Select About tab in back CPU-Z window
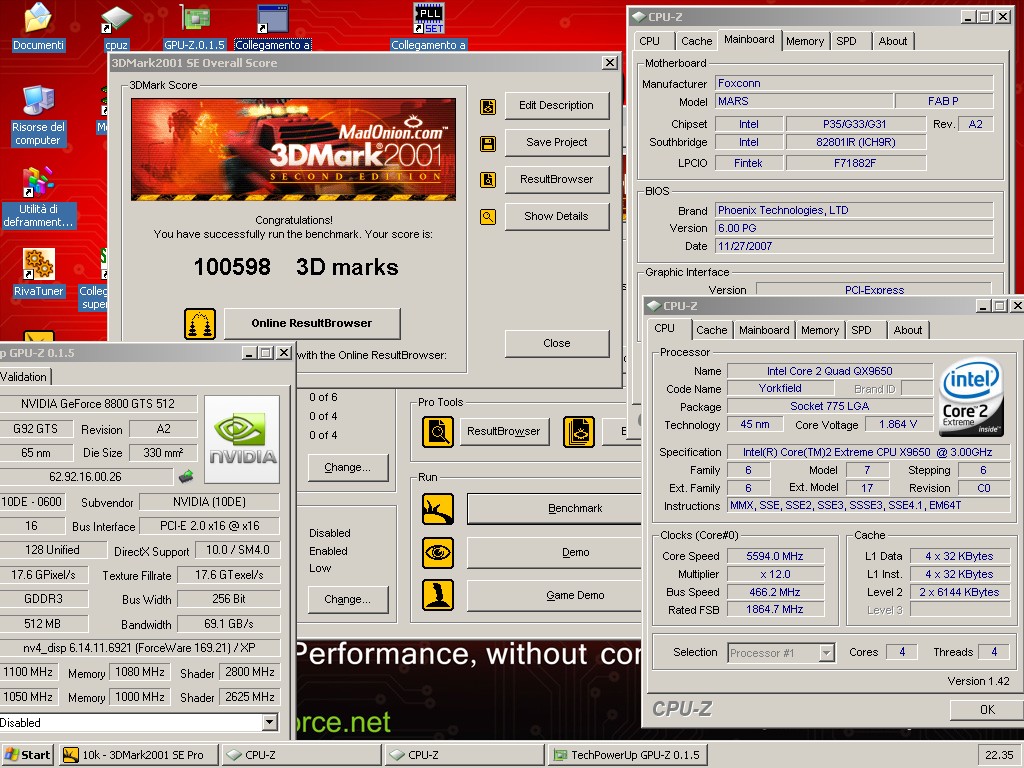This screenshot has width=1024, height=768. click(x=893, y=41)
